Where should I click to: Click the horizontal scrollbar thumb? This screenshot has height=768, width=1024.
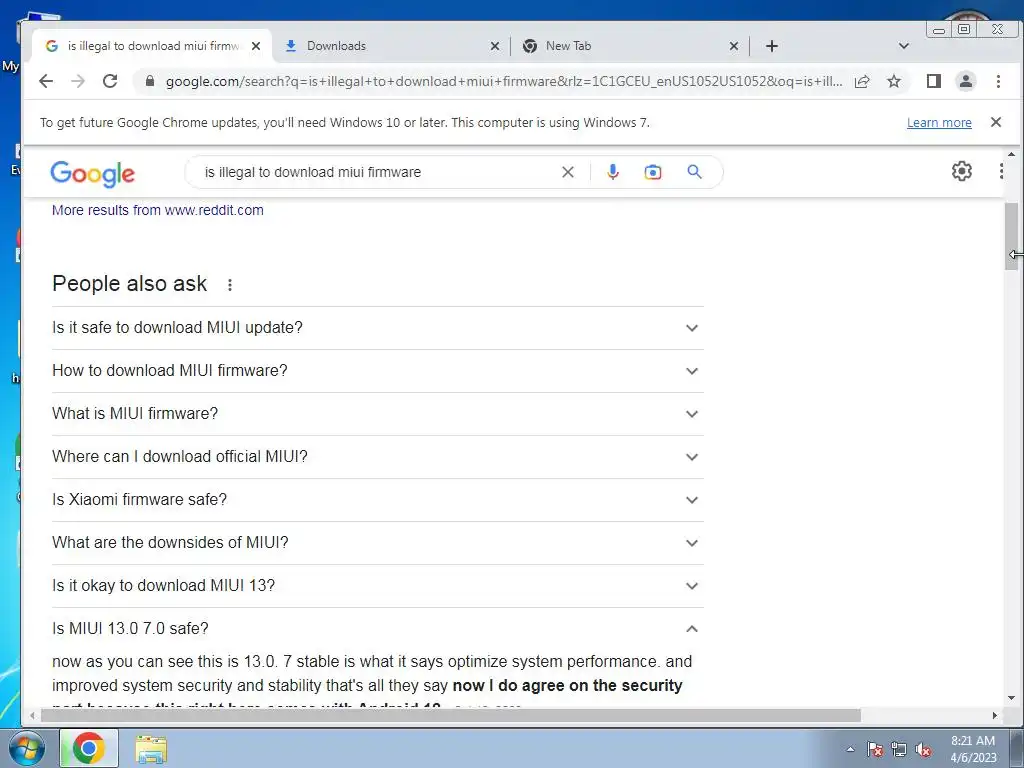(451, 716)
